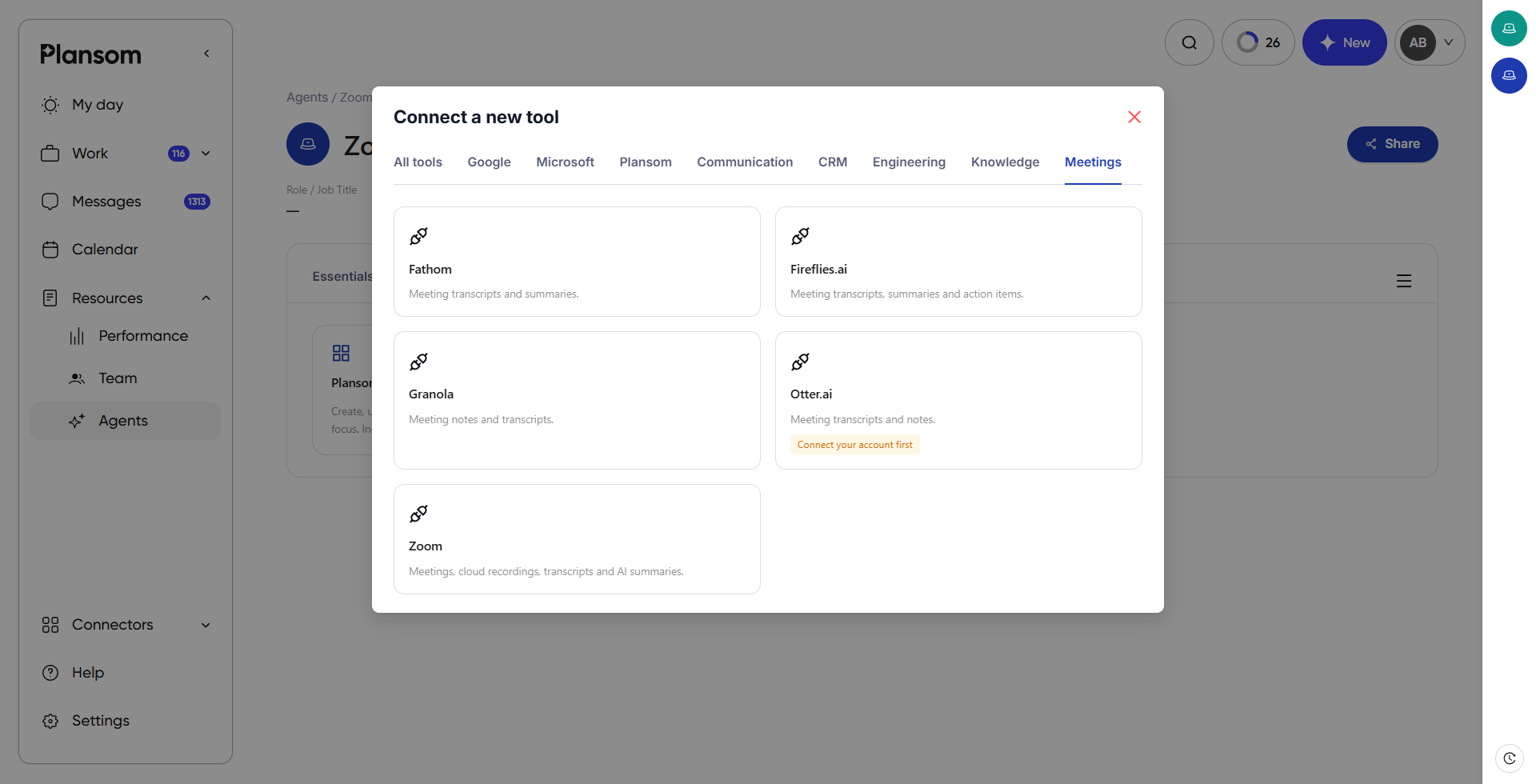Click the blue agent avatar on right rail

coord(1509,75)
